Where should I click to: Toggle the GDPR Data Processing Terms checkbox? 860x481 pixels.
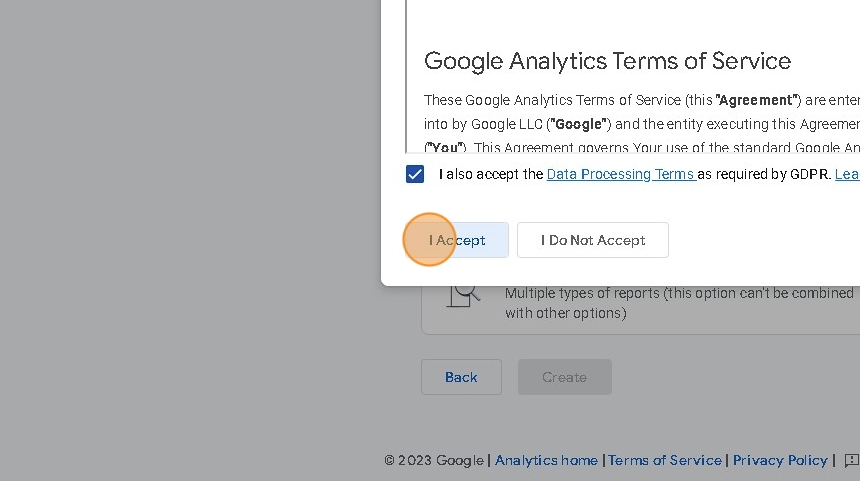[x=415, y=174]
